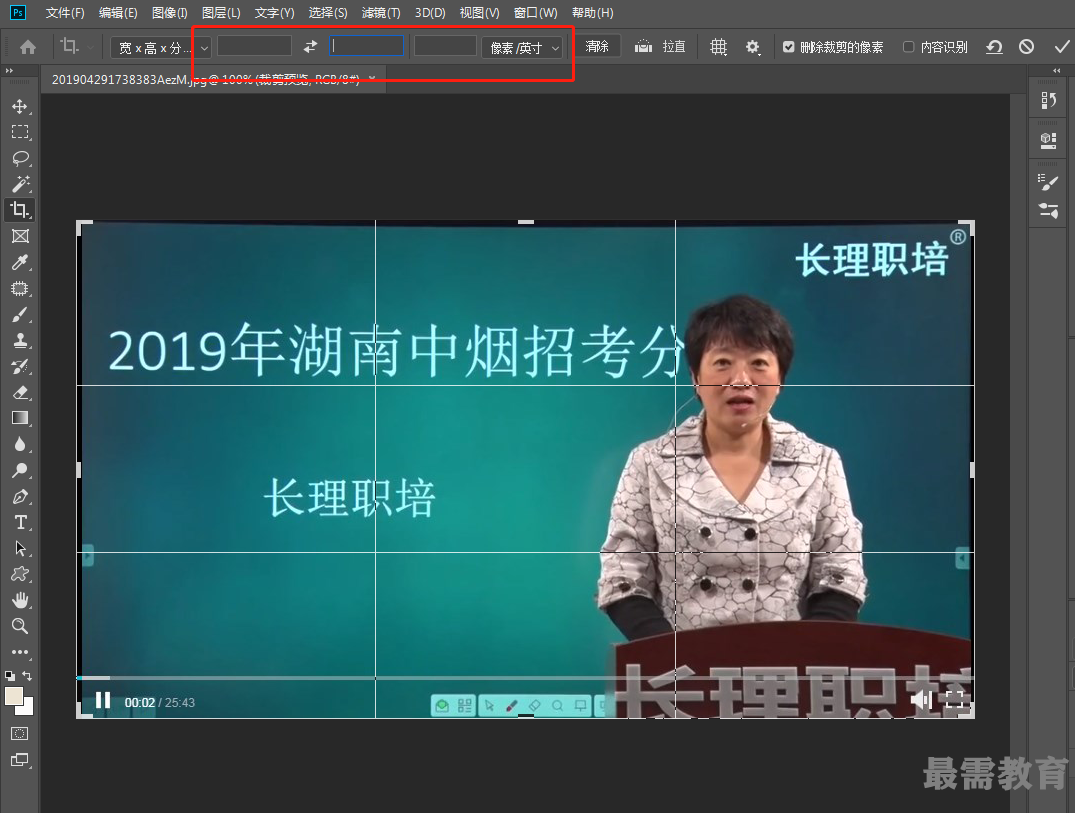
Task: Open the pixels per inch unit dropdown
Action: [522, 47]
